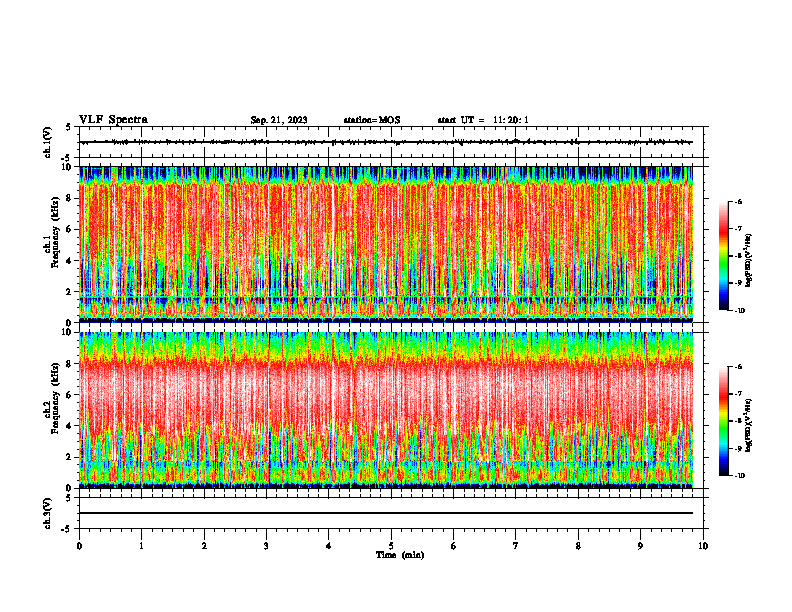This screenshot has width=792, height=612.
Task: Click the "-6" label on ch.1 colorbar
Action: click(x=738, y=201)
